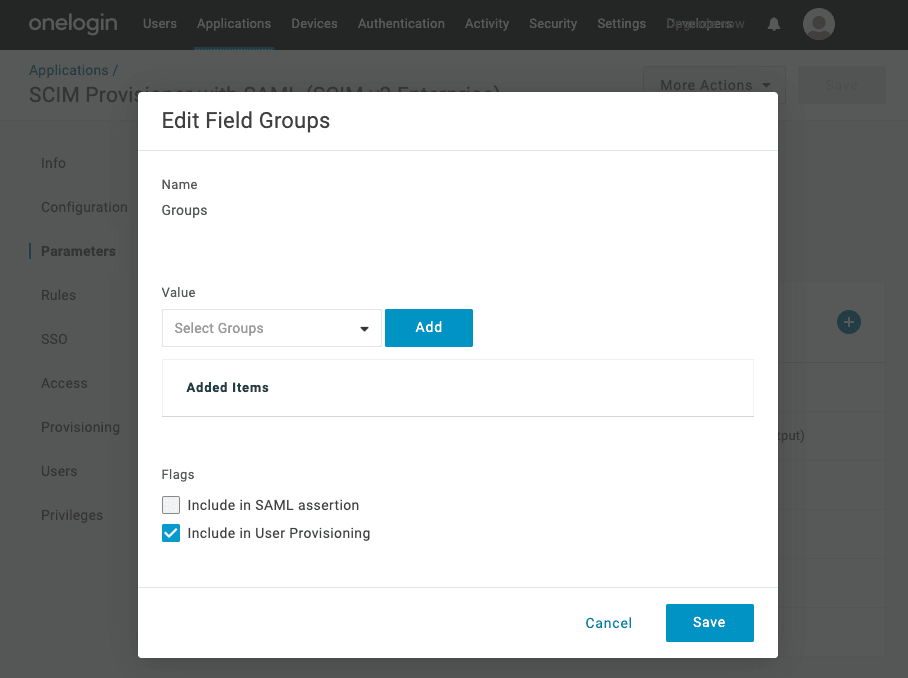
Task: Click the onelogin logo
Action: [x=72, y=24]
